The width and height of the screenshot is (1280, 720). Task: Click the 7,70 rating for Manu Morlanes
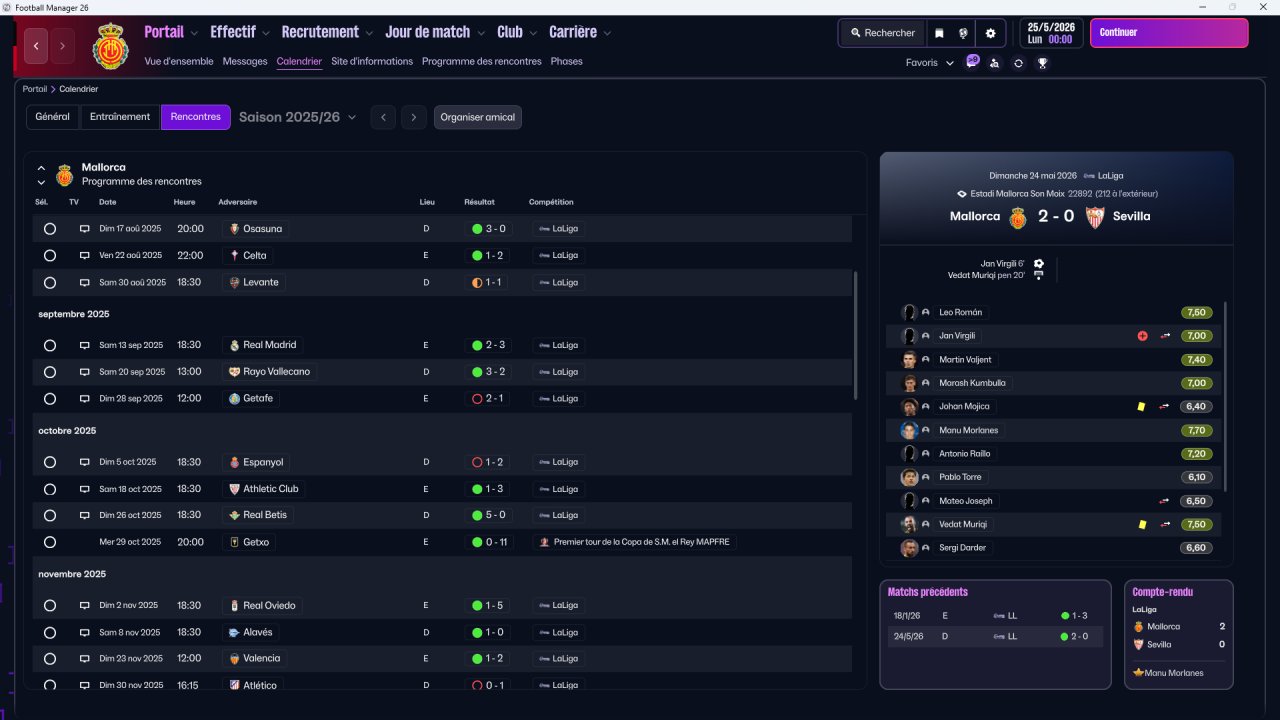pos(1197,430)
